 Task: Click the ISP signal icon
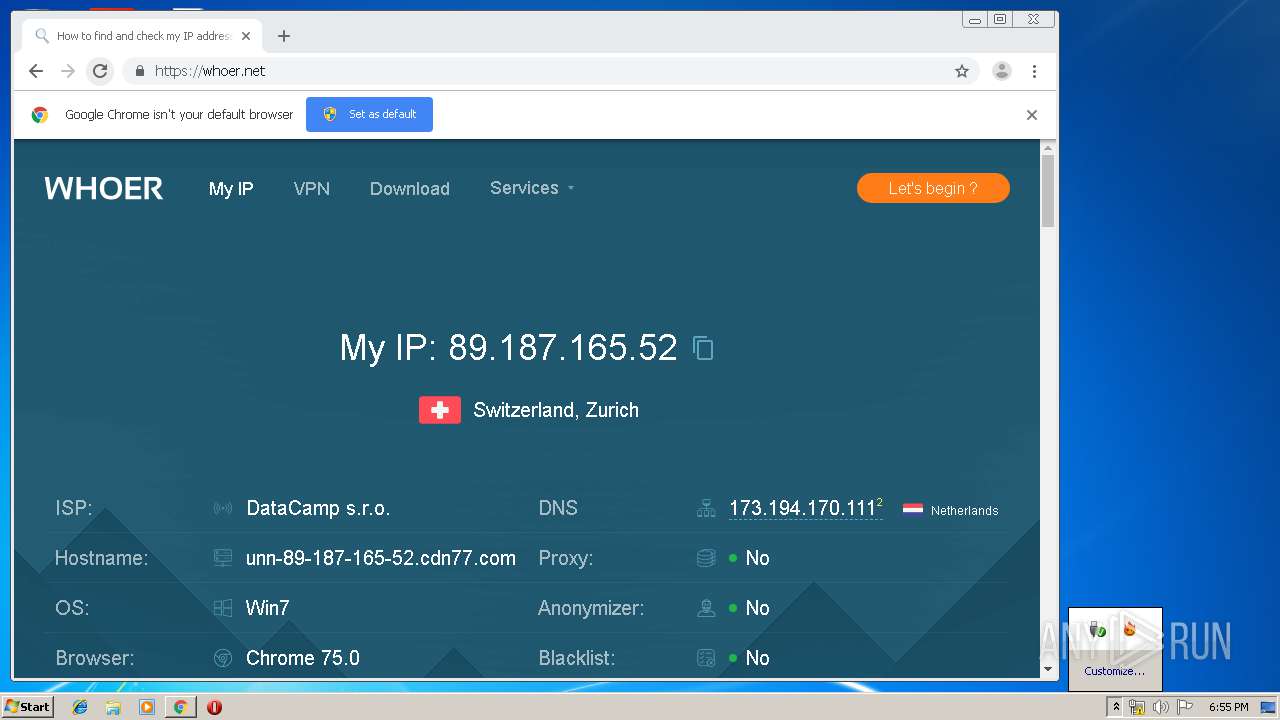(223, 508)
